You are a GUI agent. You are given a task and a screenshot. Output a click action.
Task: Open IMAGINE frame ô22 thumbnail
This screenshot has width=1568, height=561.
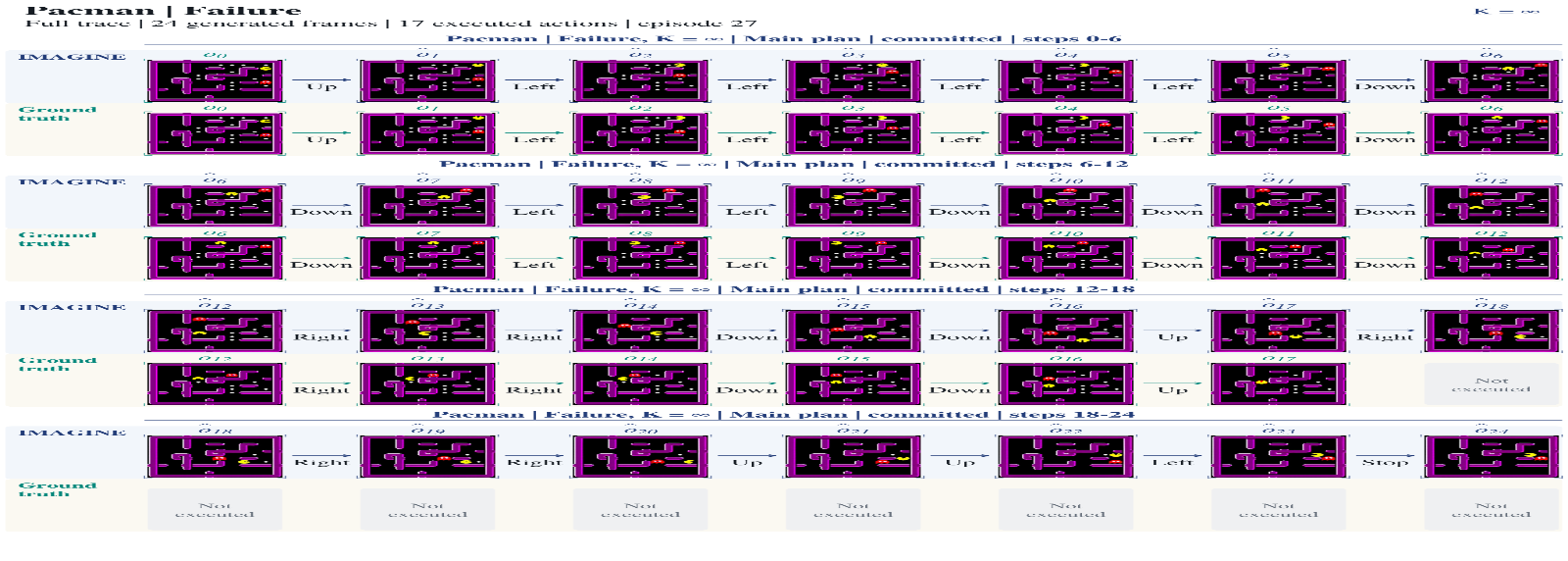coord(1066,457)
